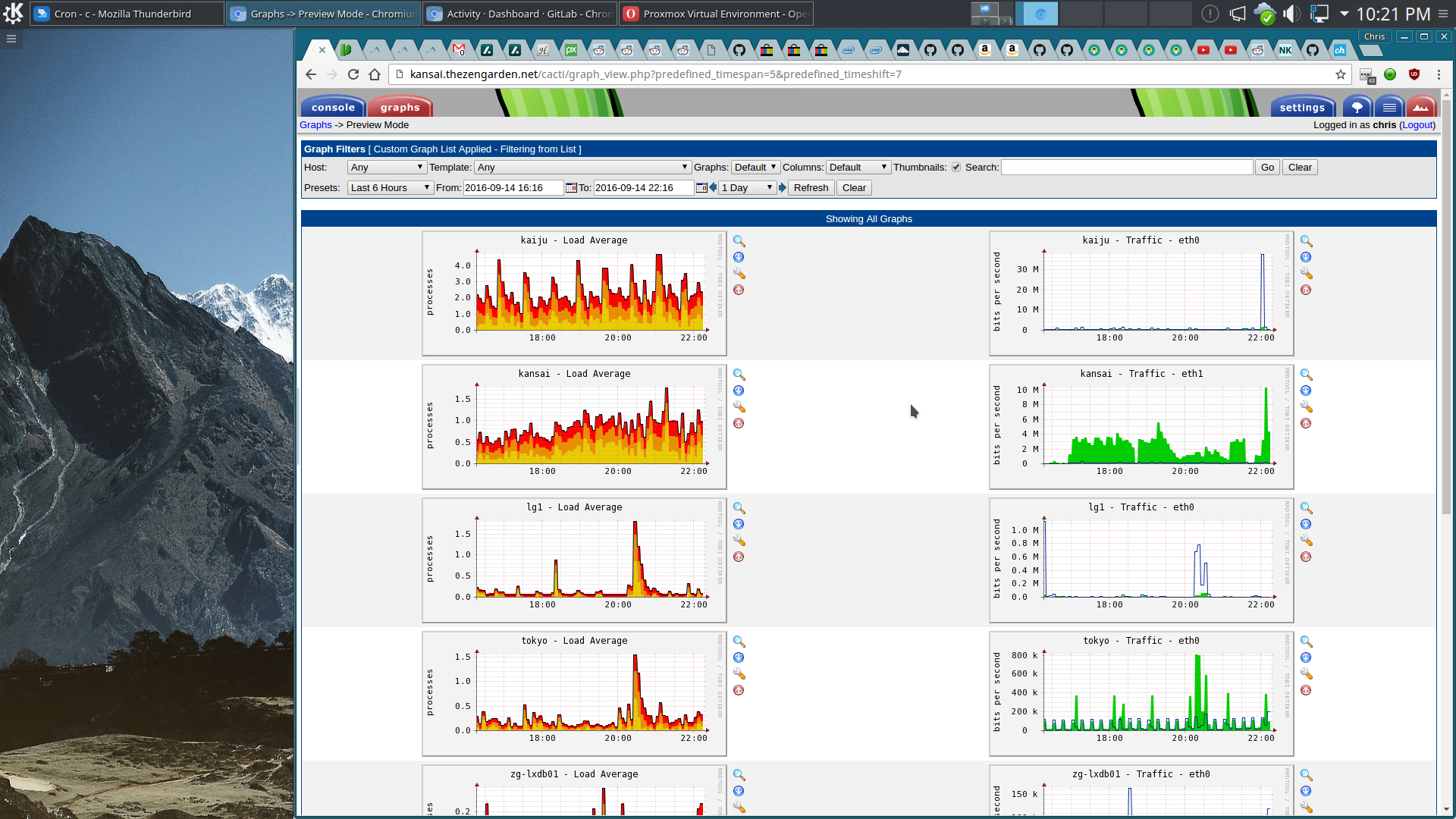Click into the Search input field
The height and width of the screenshot is (819, 1456).
tap(1127, 168)
